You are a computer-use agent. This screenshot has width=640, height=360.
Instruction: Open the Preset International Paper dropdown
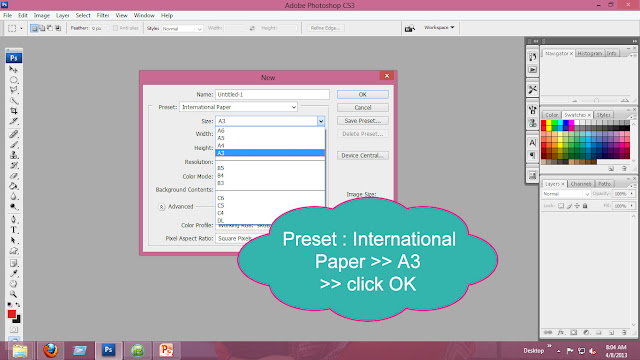pyautogui.click(x=238, y=107)
